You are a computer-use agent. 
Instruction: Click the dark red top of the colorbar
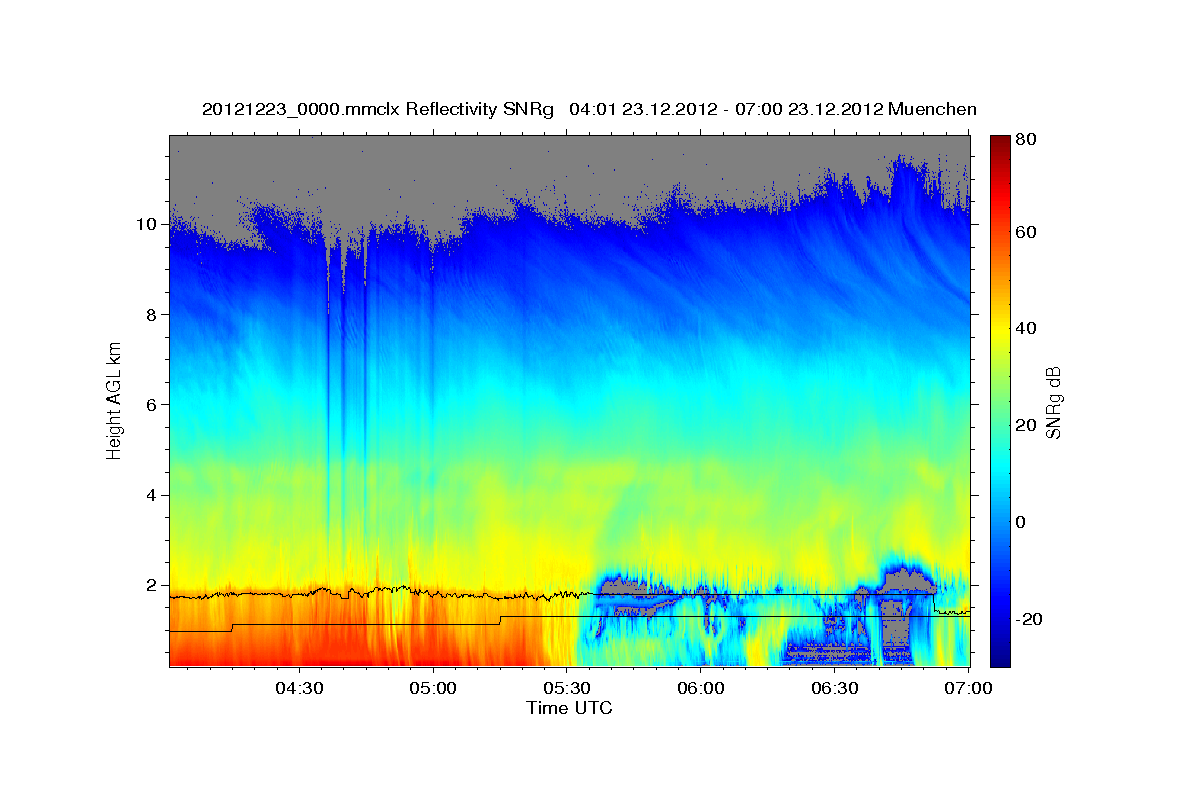coord(1000,142)
